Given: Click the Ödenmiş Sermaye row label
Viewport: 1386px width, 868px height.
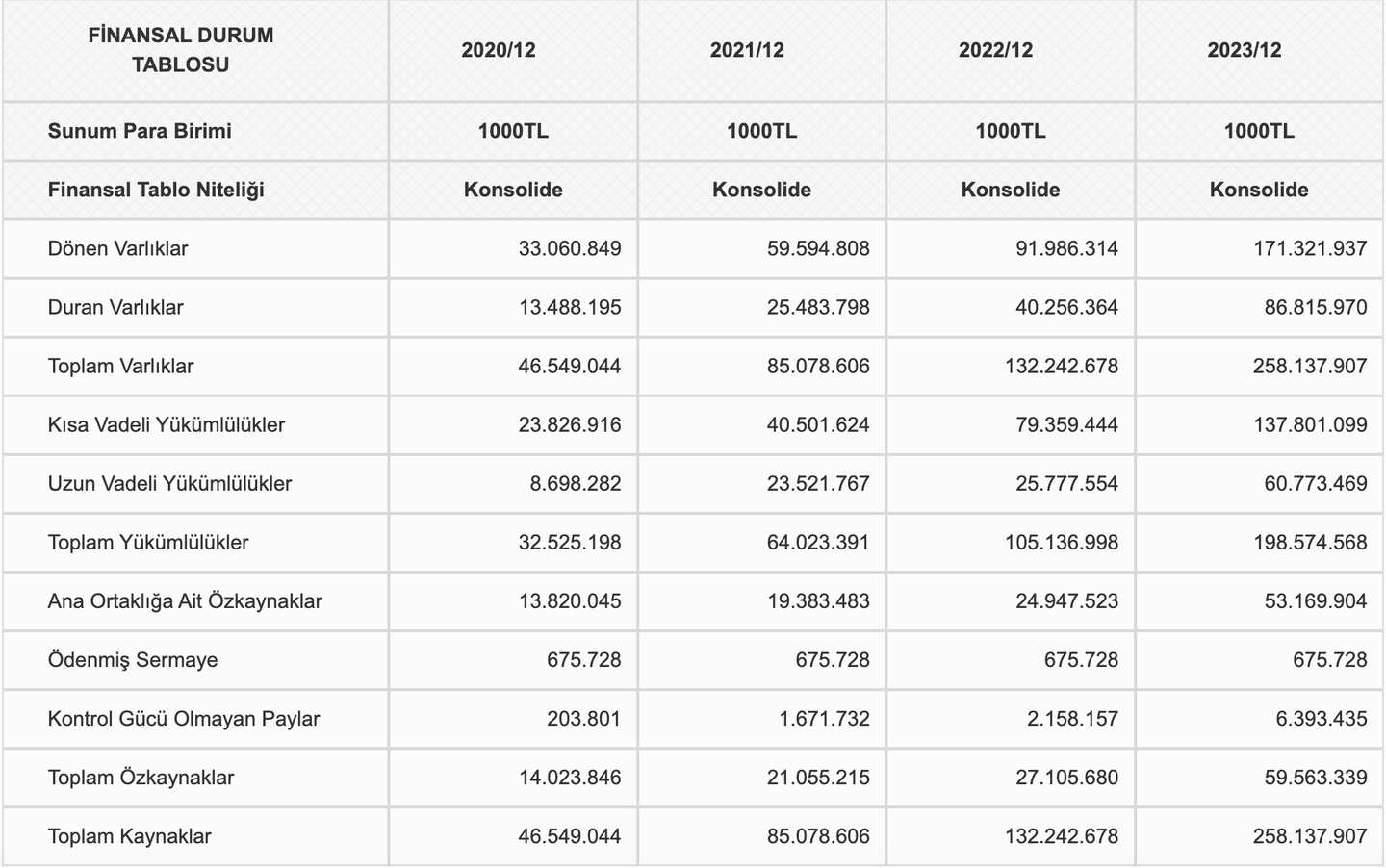Looking at the screenshot, I should 133,659.
